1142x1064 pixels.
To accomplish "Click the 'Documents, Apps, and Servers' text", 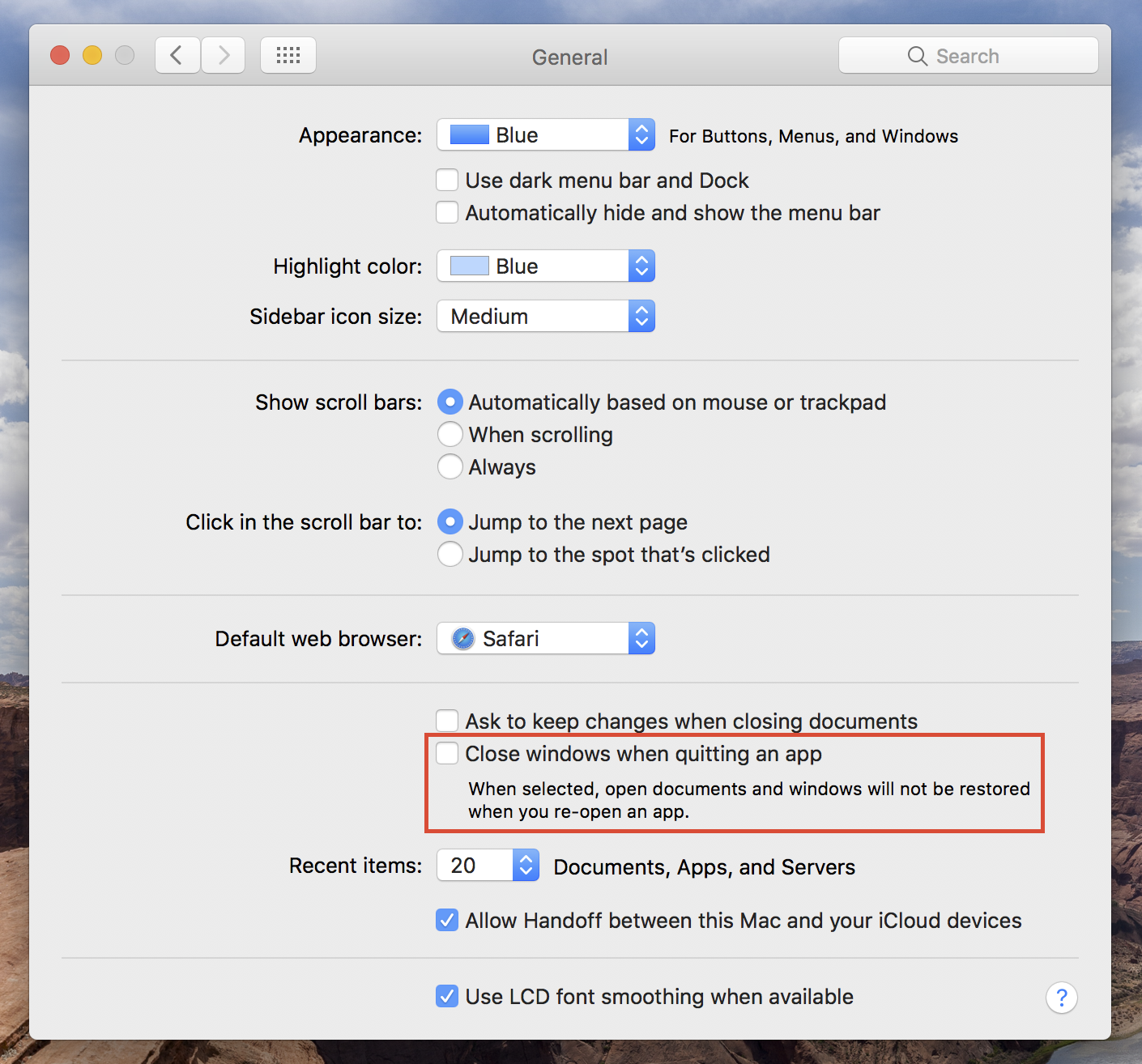I will click(x=705, y=867).
